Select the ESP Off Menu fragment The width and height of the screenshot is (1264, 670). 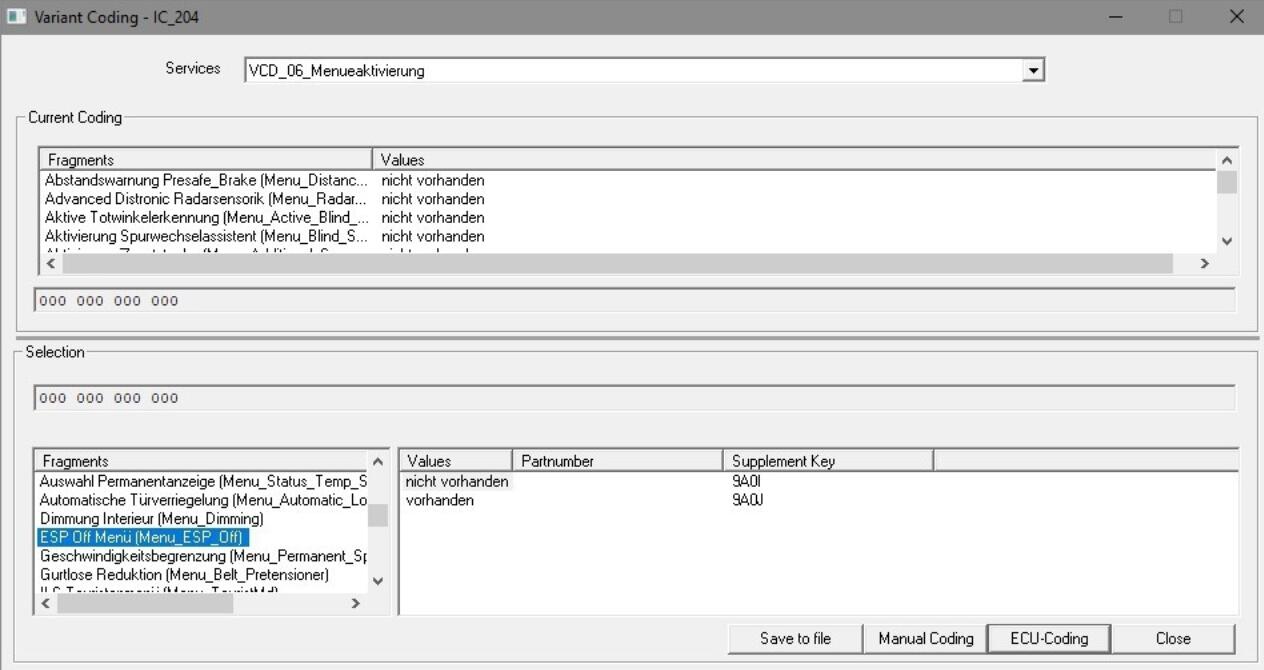(142, 537)
